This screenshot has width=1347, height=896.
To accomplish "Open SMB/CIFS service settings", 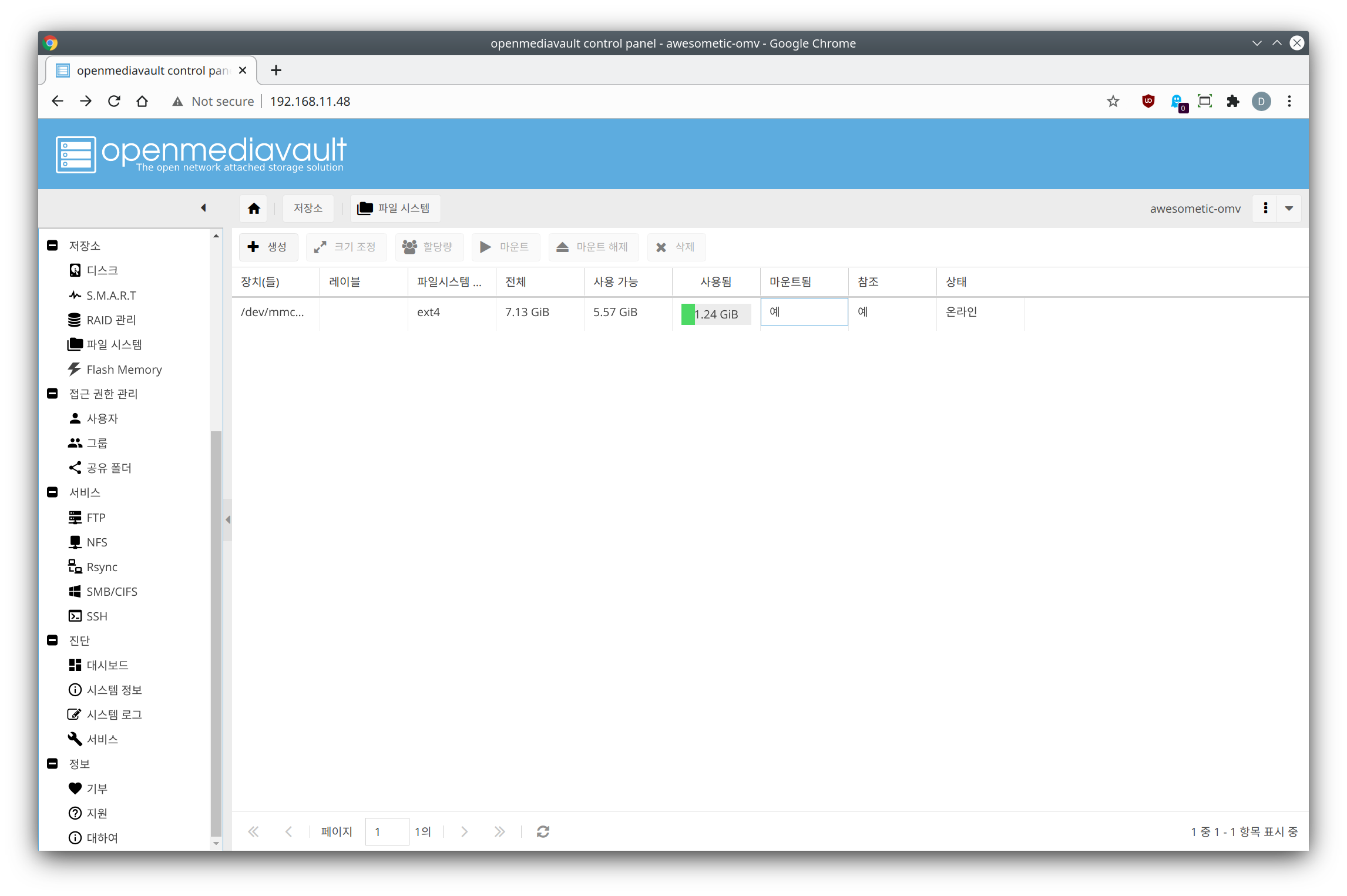I will 111,592.
